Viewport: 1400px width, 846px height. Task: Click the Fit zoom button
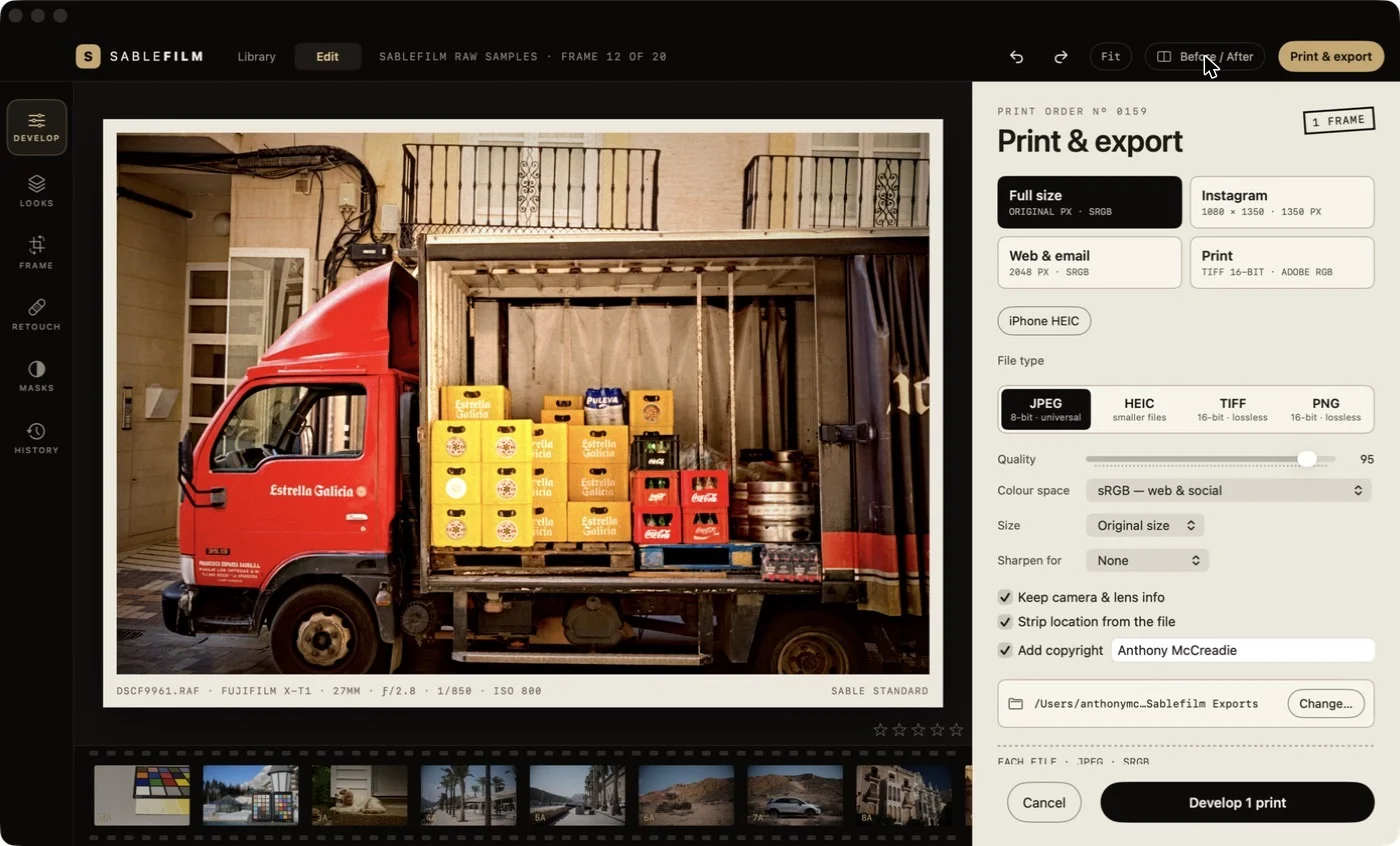point(1110,57)
